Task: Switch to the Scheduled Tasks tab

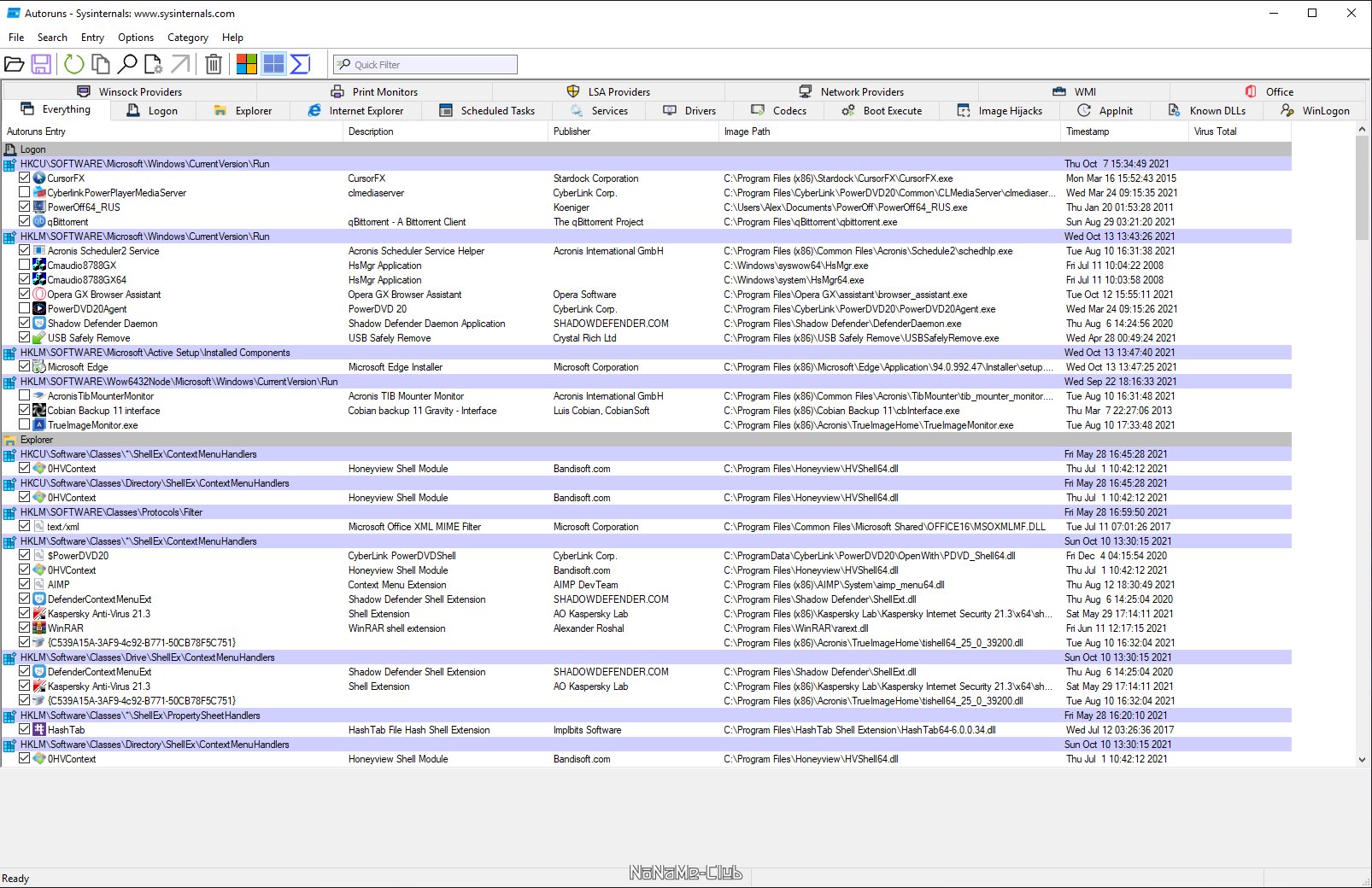Action: pos(487,111)
